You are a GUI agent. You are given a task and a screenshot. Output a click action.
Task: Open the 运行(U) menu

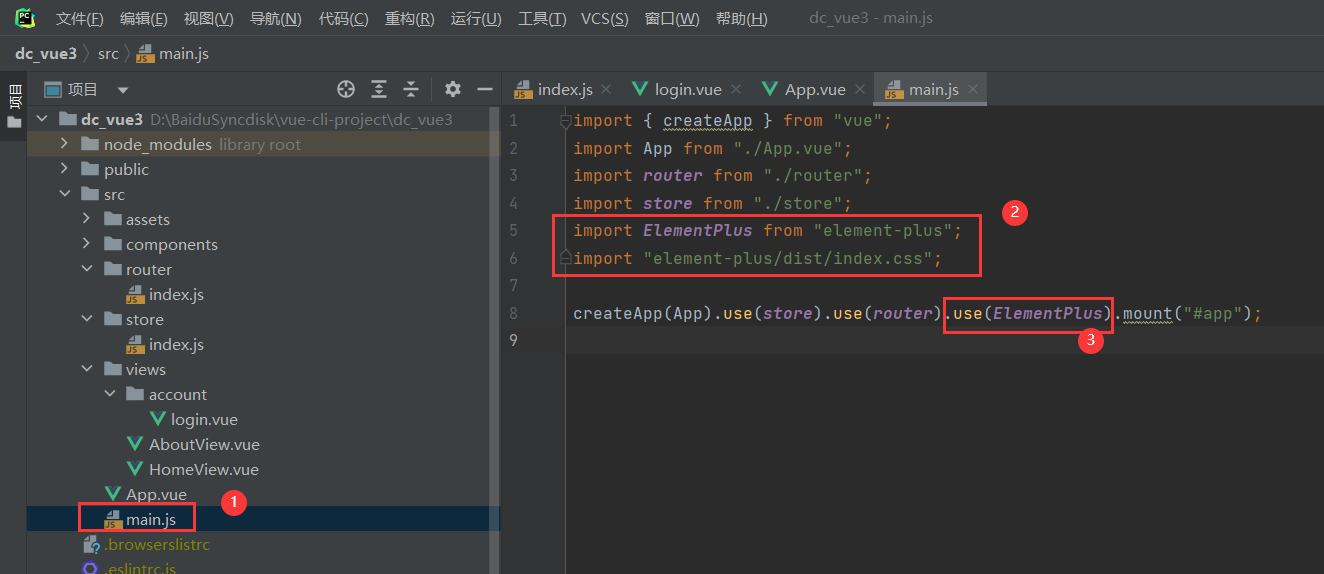coord(476,19)
